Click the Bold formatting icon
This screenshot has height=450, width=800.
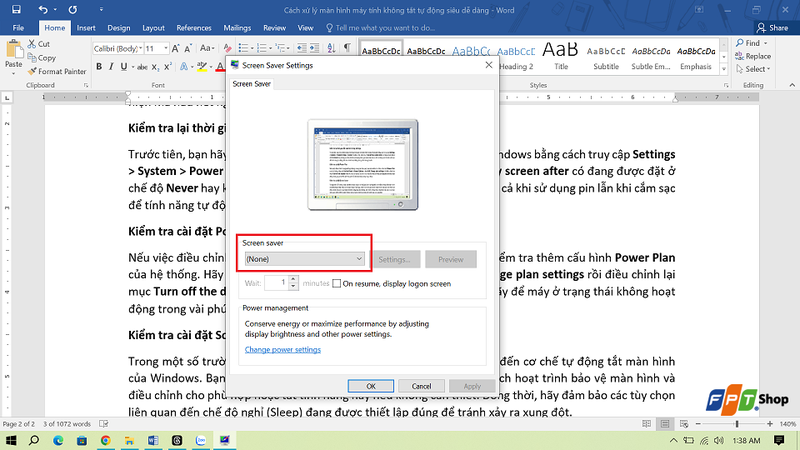[x=99, y=67]
